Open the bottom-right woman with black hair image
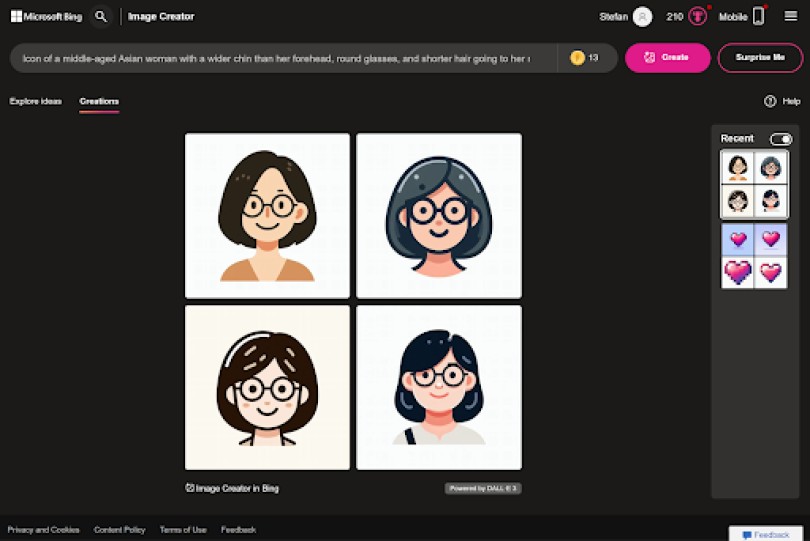The image size is (810, 541). [439, 387]
